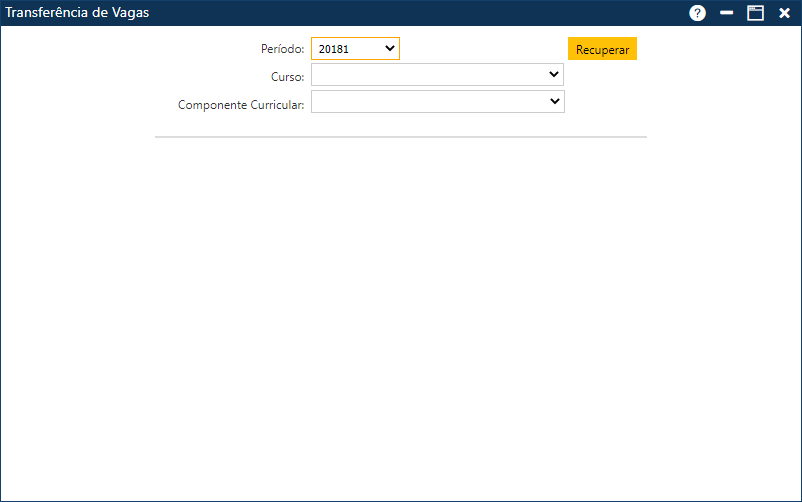Click the Recuperar button
This screenshot has width=802, height=502.
point(602,49)
